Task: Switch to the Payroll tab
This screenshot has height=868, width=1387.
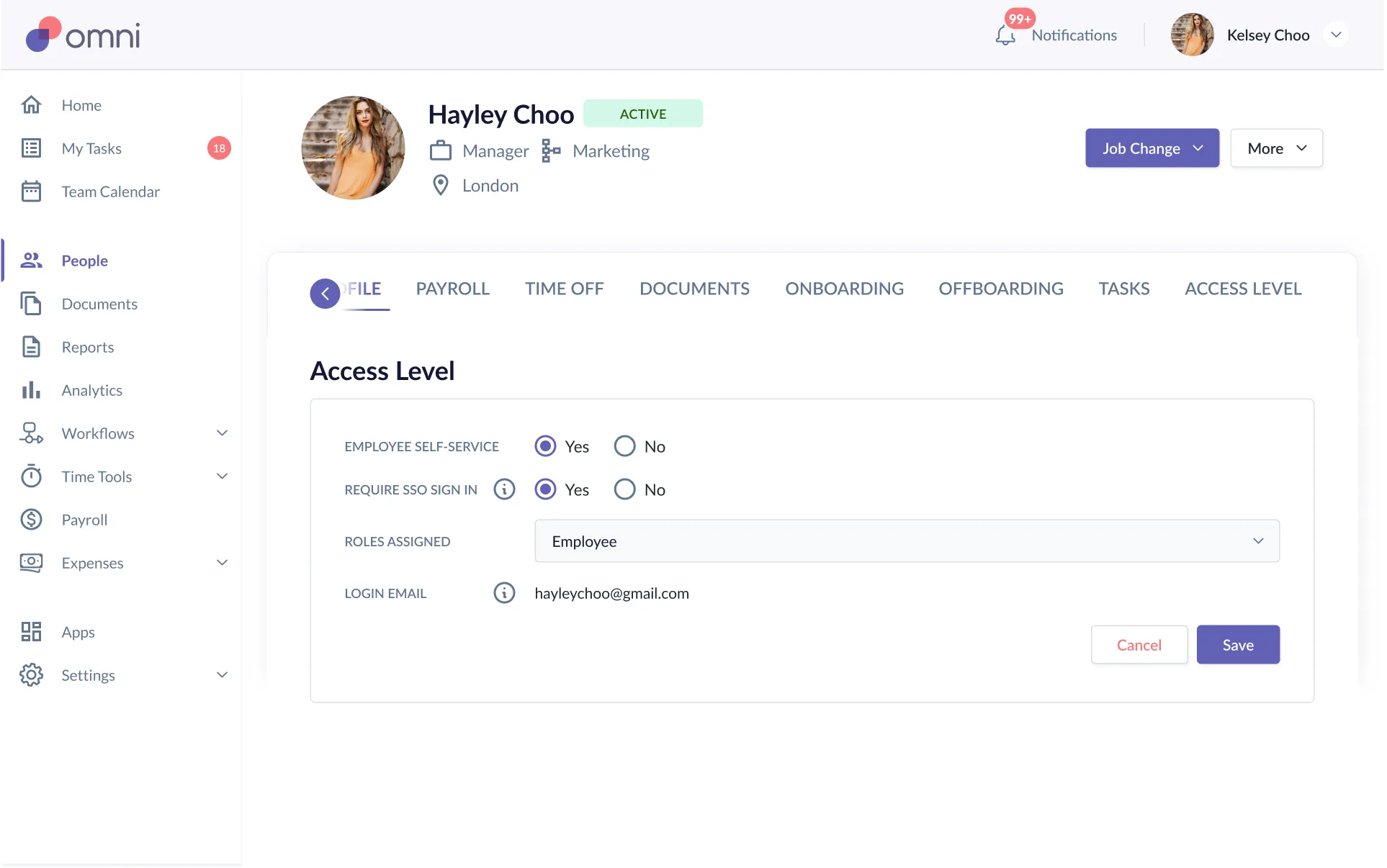Action: pyautogui.click(x=452, y=289)
